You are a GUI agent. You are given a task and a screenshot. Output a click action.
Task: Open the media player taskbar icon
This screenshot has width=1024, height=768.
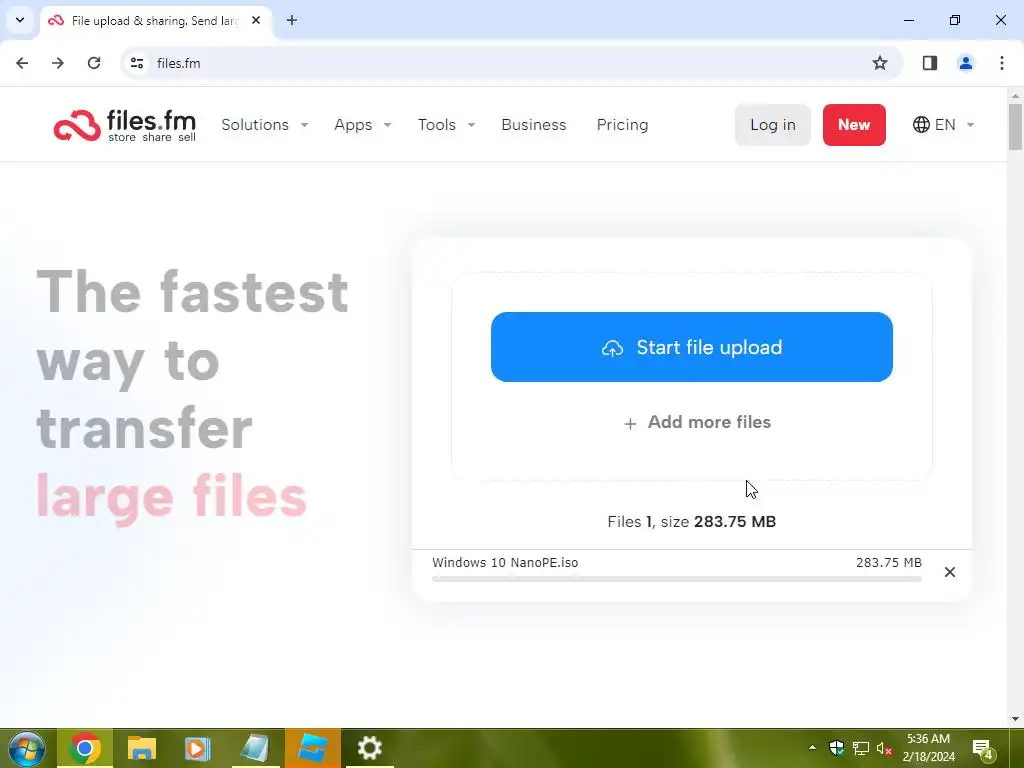[197, 748]
